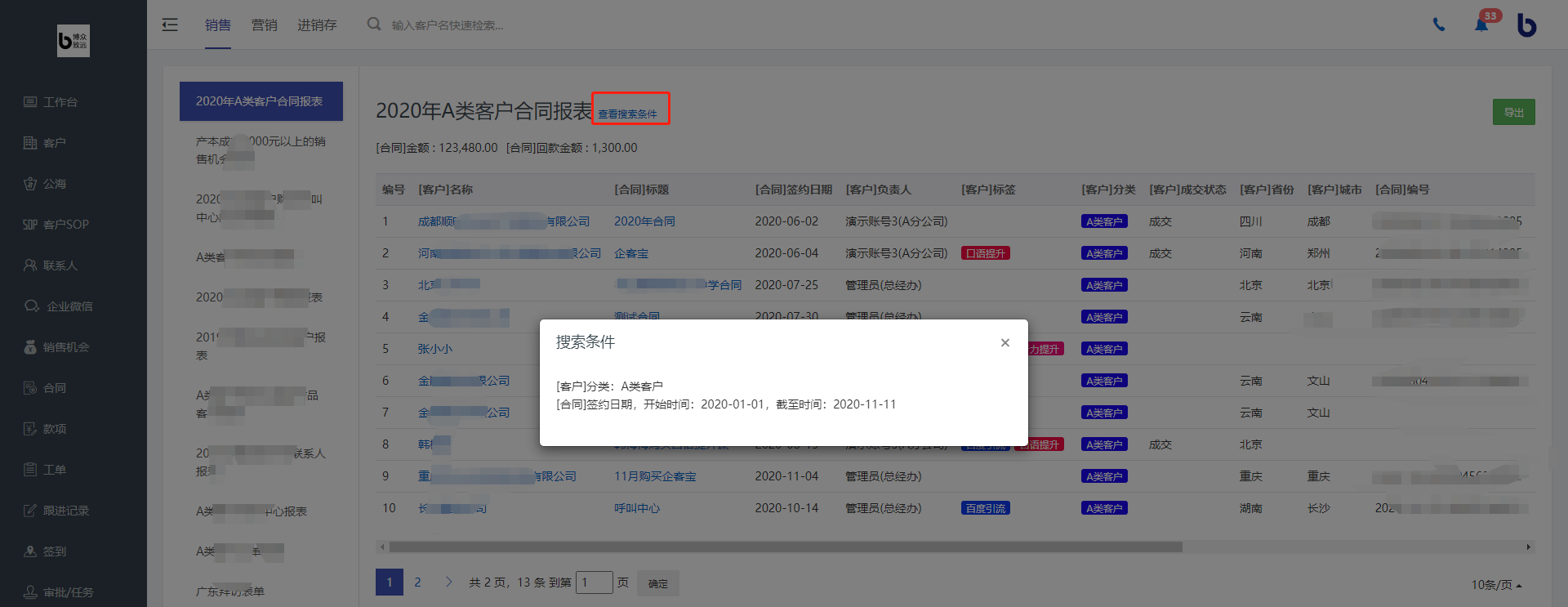Select the 2020年A类客户合同报表 report item
This screenshot has height=607, width=1568.
coord(261,101)
